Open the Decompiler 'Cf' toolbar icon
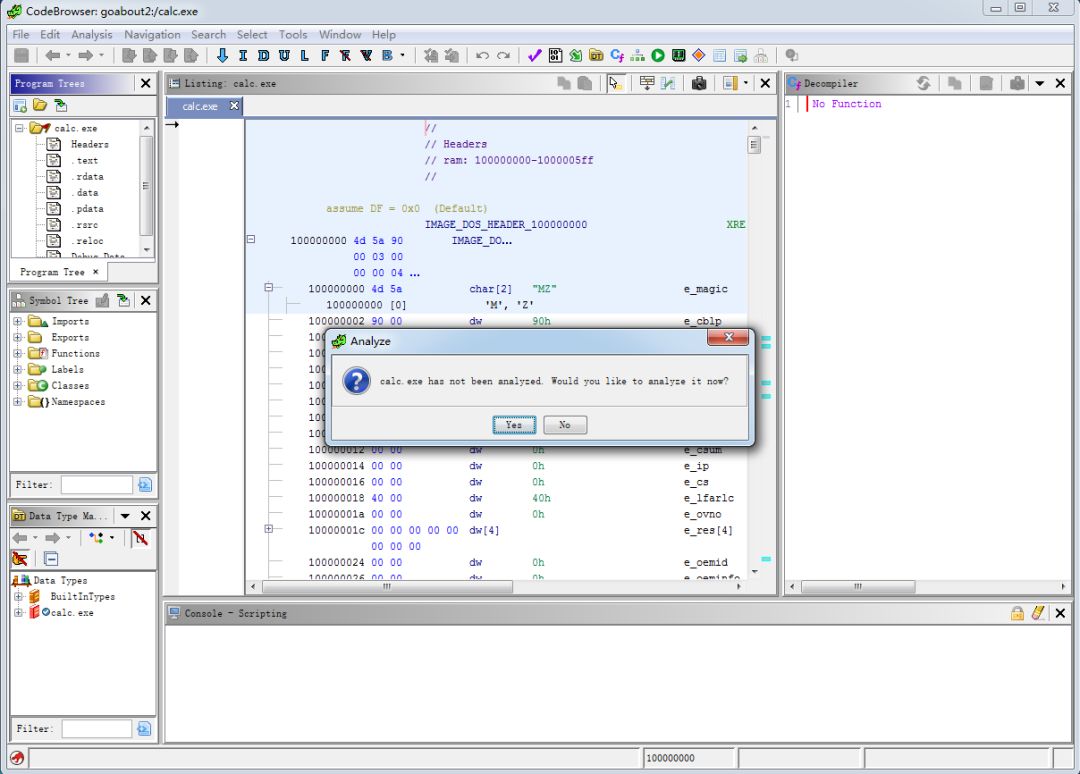1080x774 pixels. click(617, 56)
